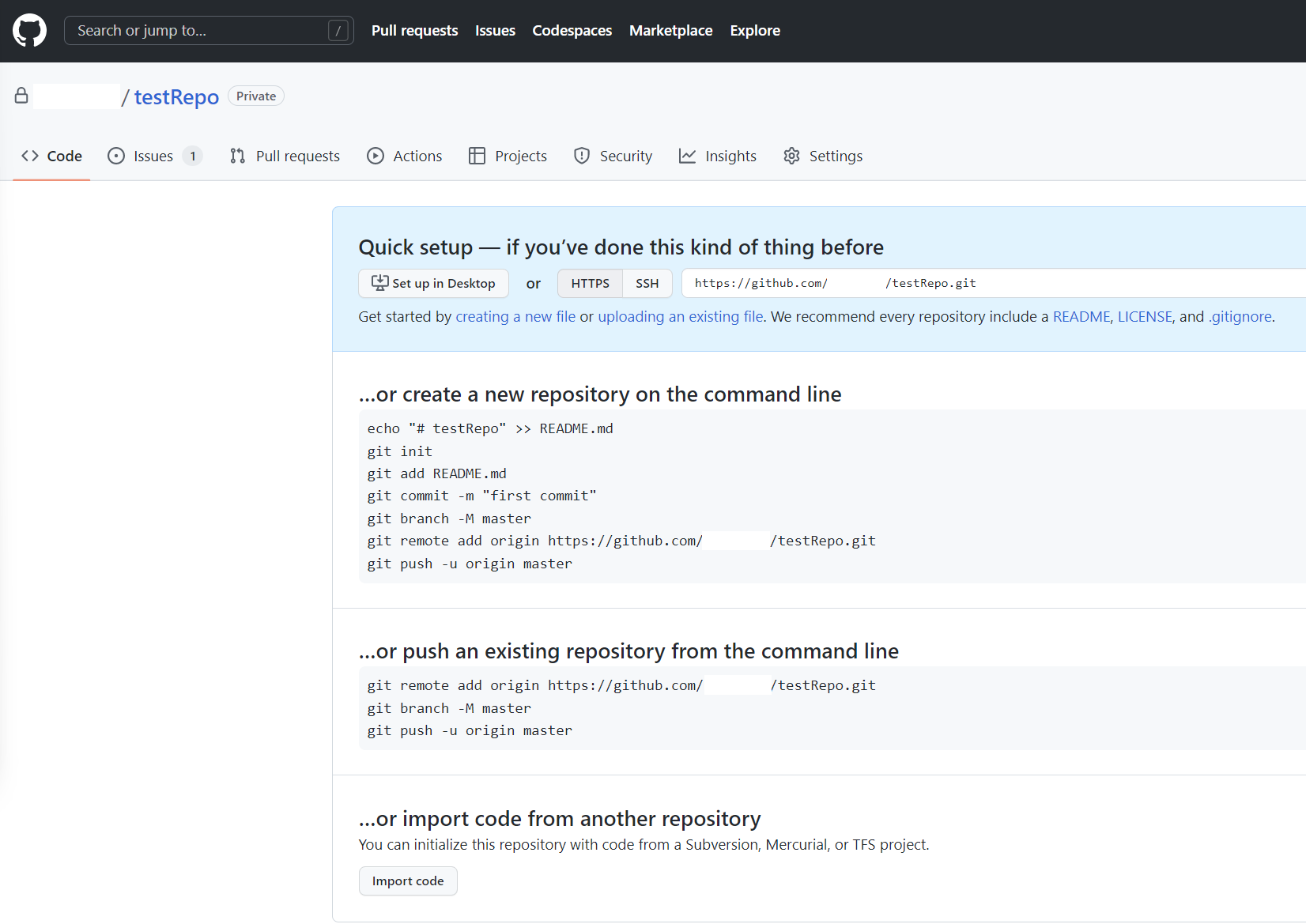Click the Import code button
This screenshot has height=924, width=1306.
click(x=408, y=881)
